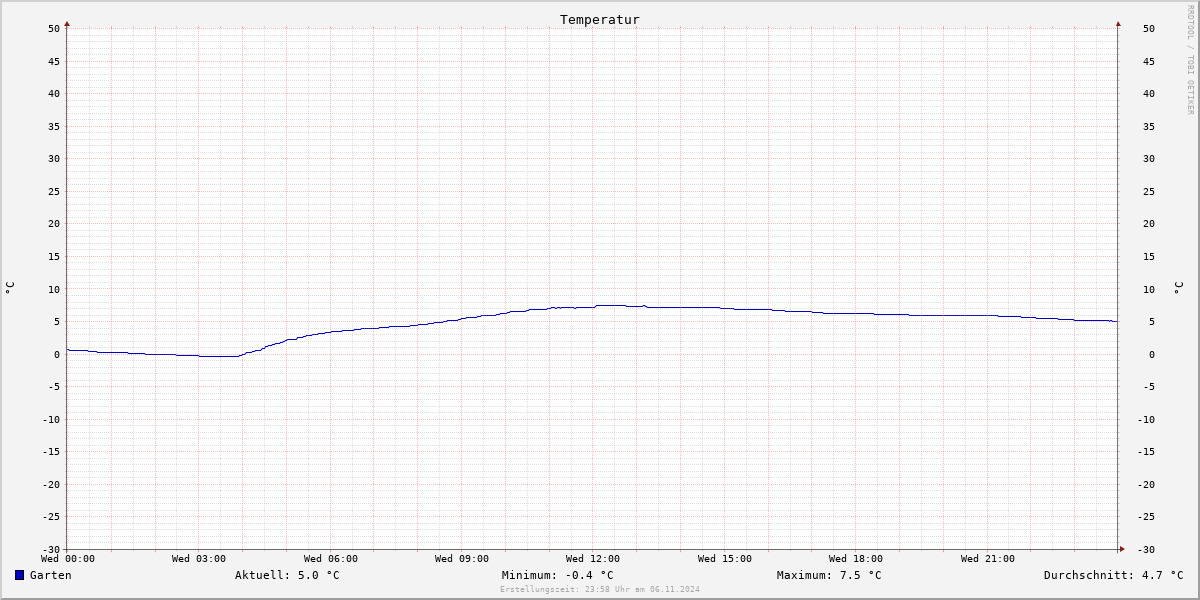Click the right axis °C unit label
Viewport: 1200px width, 600px height.
point(1178,288)
